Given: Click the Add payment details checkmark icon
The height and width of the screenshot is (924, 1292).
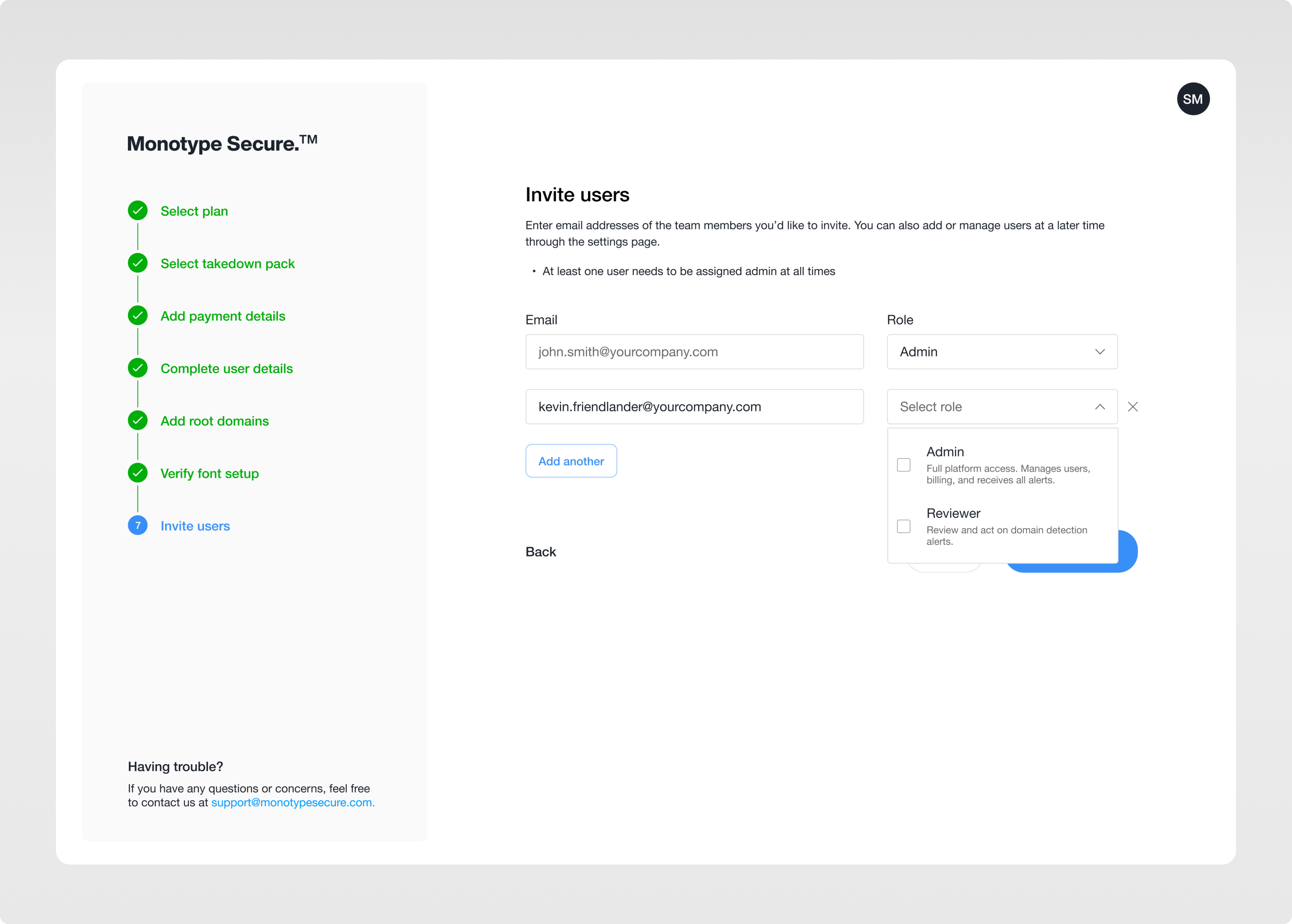Looking at the screenshot, I should pos(138,315).
